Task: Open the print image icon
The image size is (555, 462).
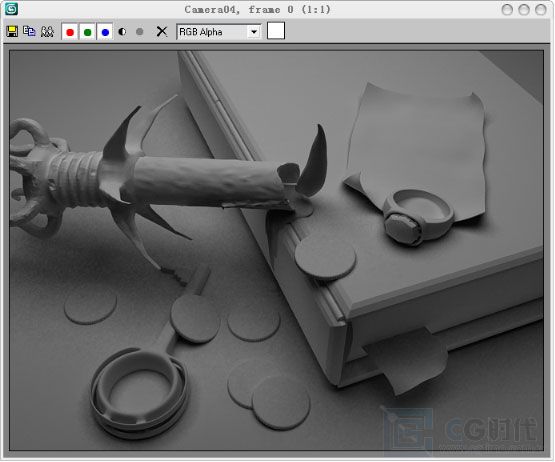Action: tap(47, 32)
